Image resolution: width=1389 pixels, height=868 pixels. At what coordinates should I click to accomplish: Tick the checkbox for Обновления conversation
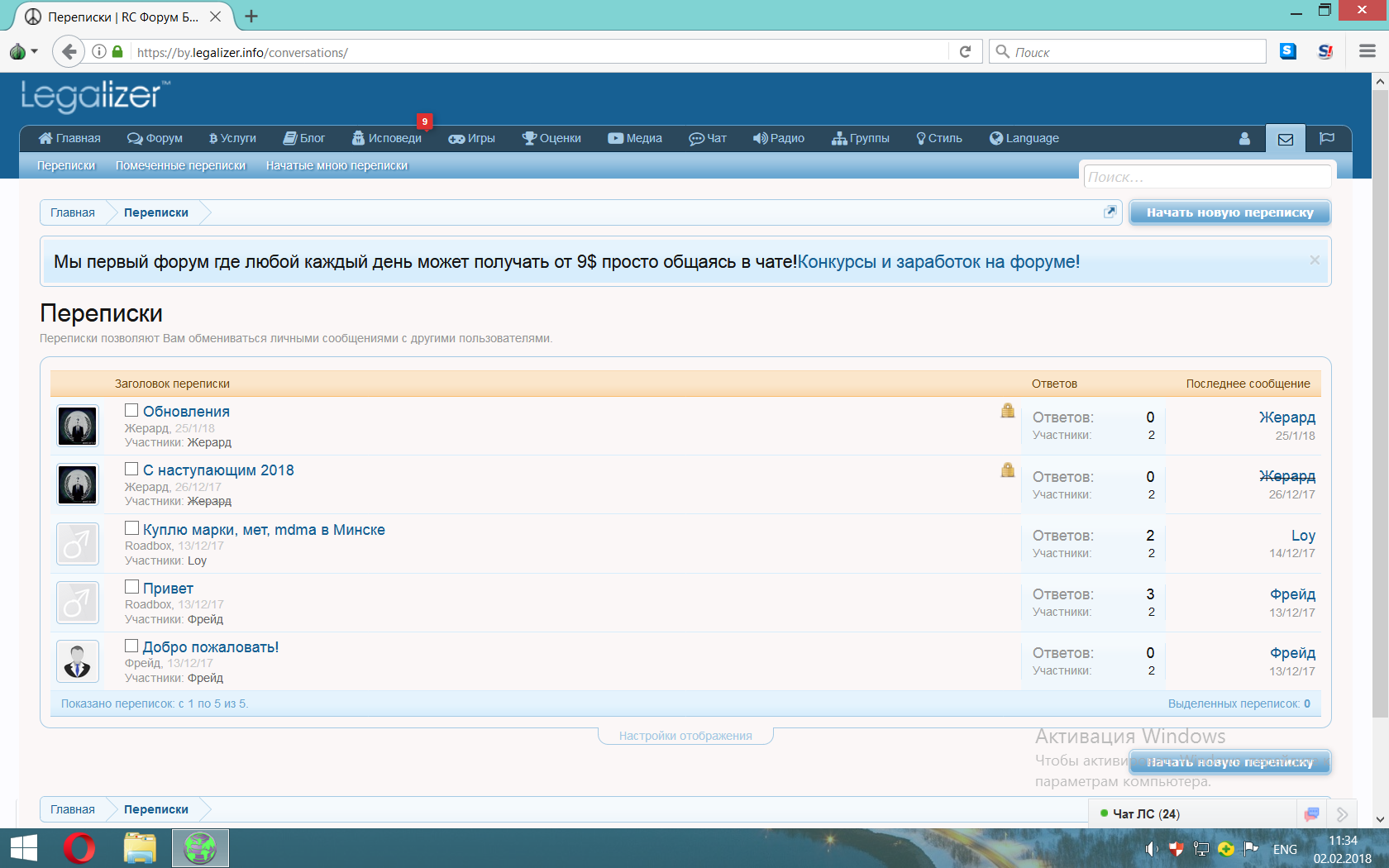131,411
